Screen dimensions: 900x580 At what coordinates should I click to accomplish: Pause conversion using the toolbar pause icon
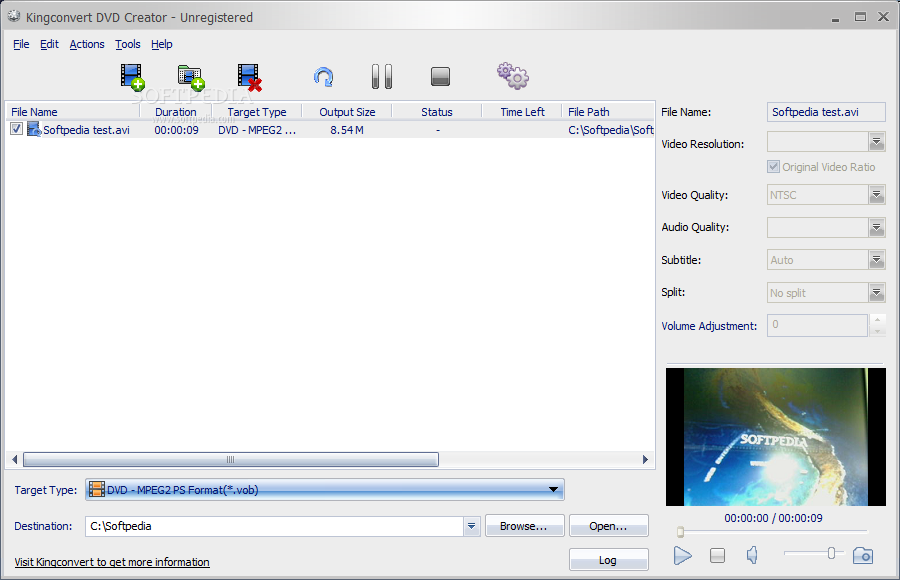pyautogui.click(x=382, y=76)
